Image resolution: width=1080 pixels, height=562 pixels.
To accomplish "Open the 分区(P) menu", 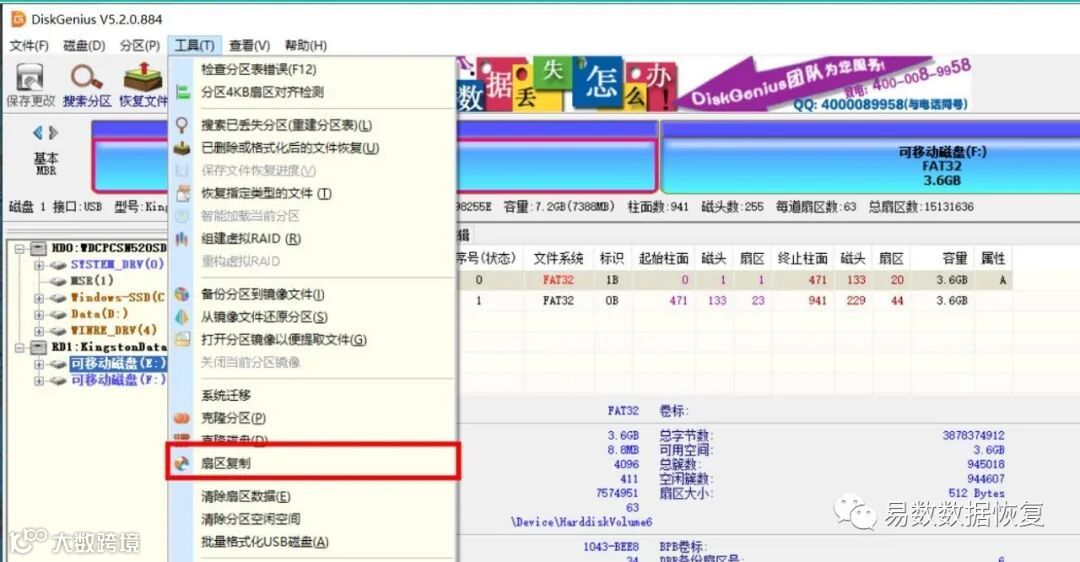I will click(x=140, y=45).
